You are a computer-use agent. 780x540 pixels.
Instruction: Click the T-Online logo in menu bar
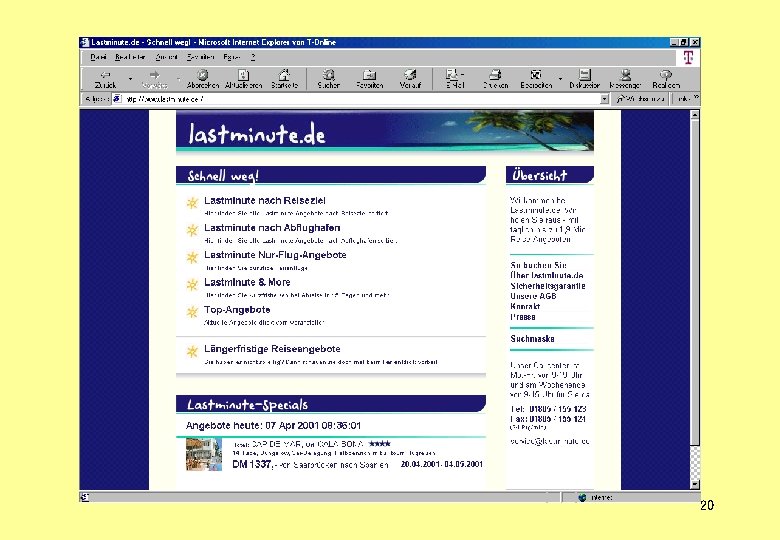coord(688,58)
